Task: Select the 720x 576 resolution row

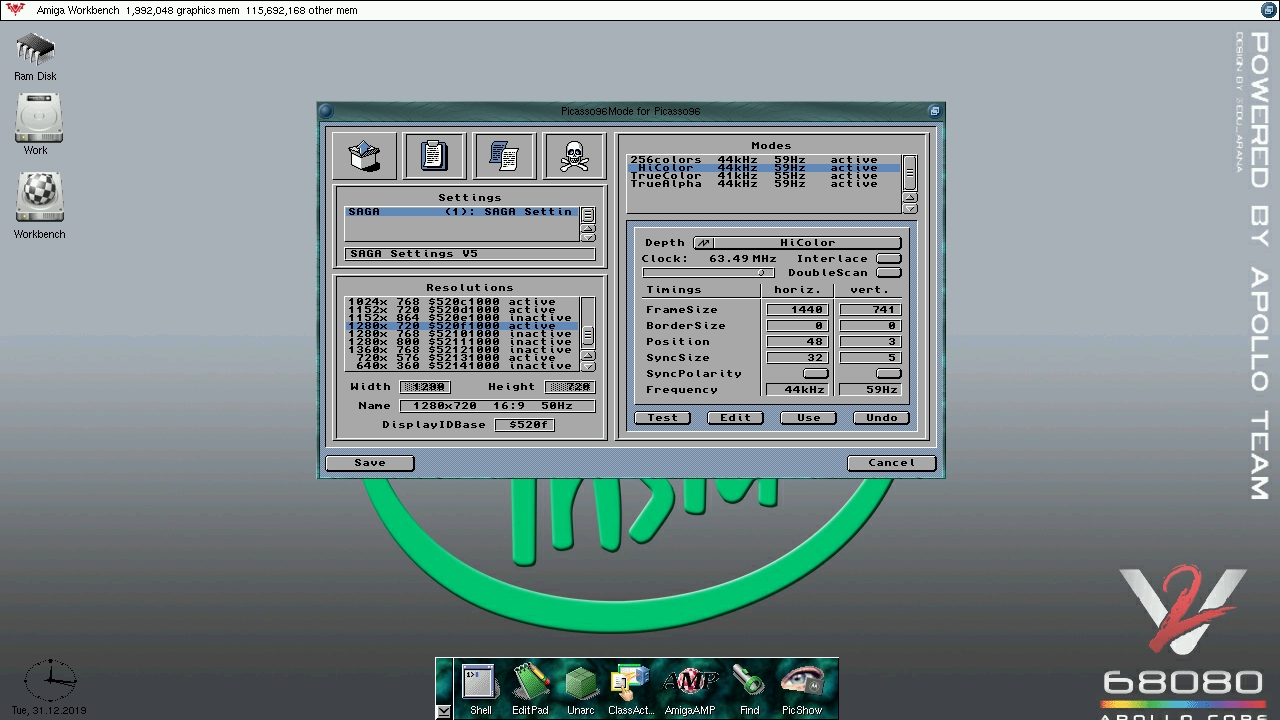Action: 462,358
